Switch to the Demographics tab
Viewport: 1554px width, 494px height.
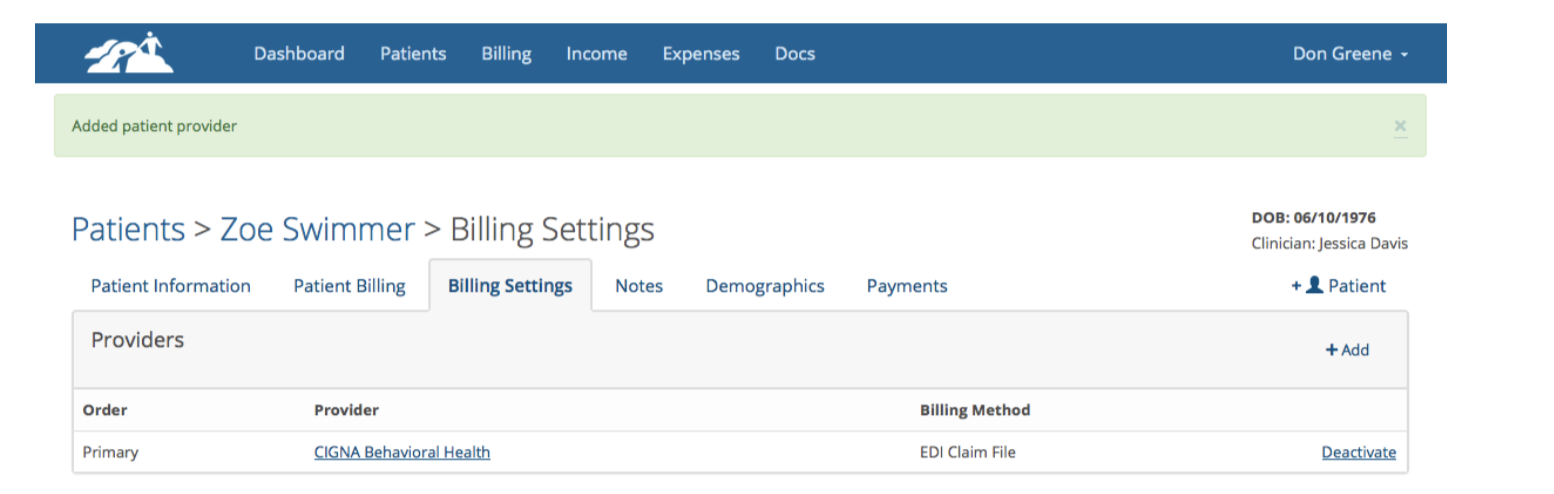click(x=765, y=286)
